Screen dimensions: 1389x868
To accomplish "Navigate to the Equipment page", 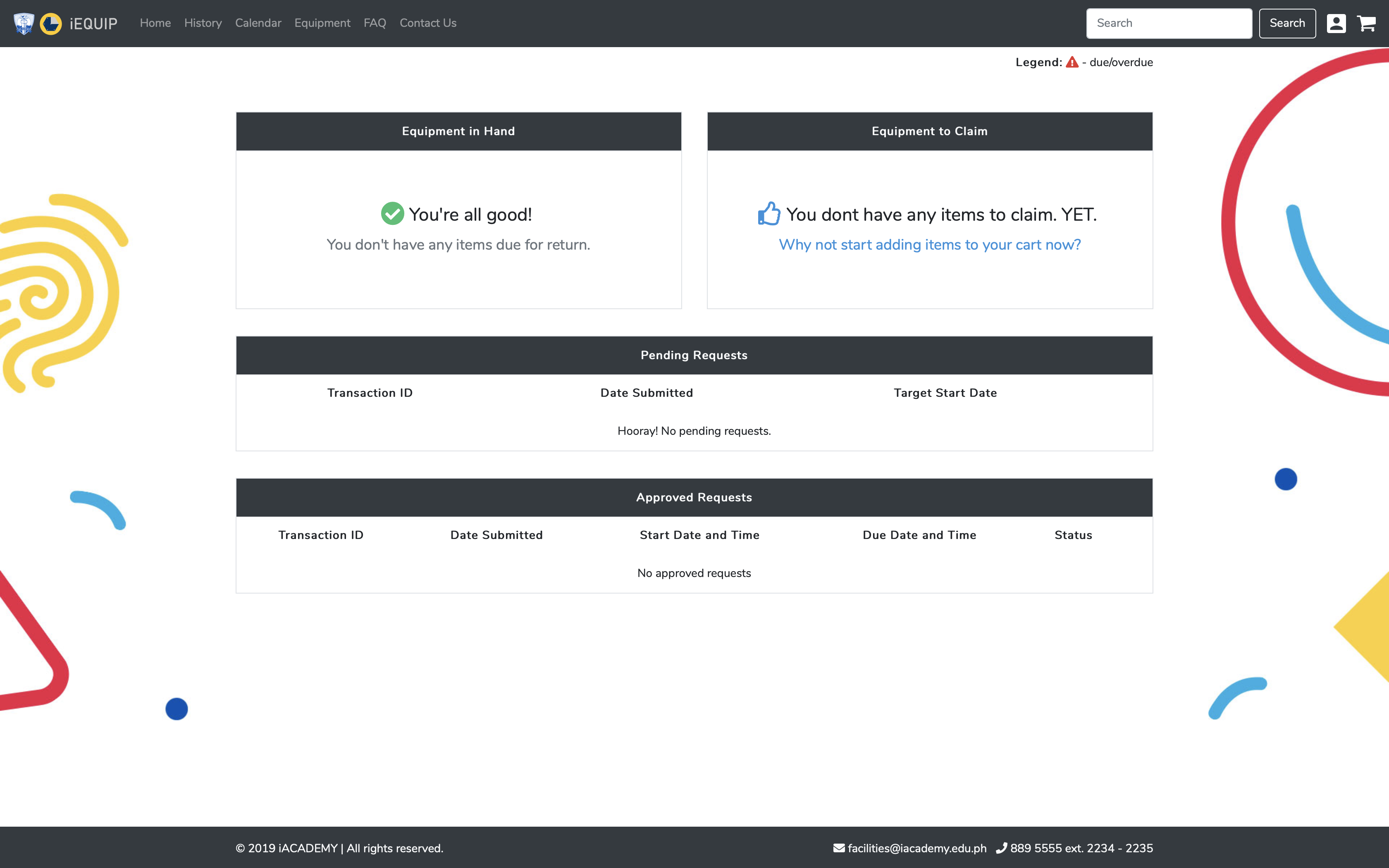I will coord(322,23).
